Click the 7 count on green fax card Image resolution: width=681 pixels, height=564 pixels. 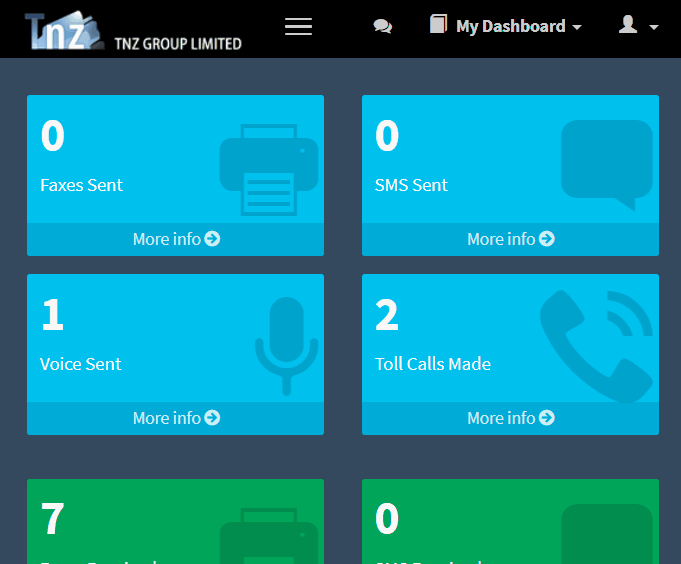point(53,518)
